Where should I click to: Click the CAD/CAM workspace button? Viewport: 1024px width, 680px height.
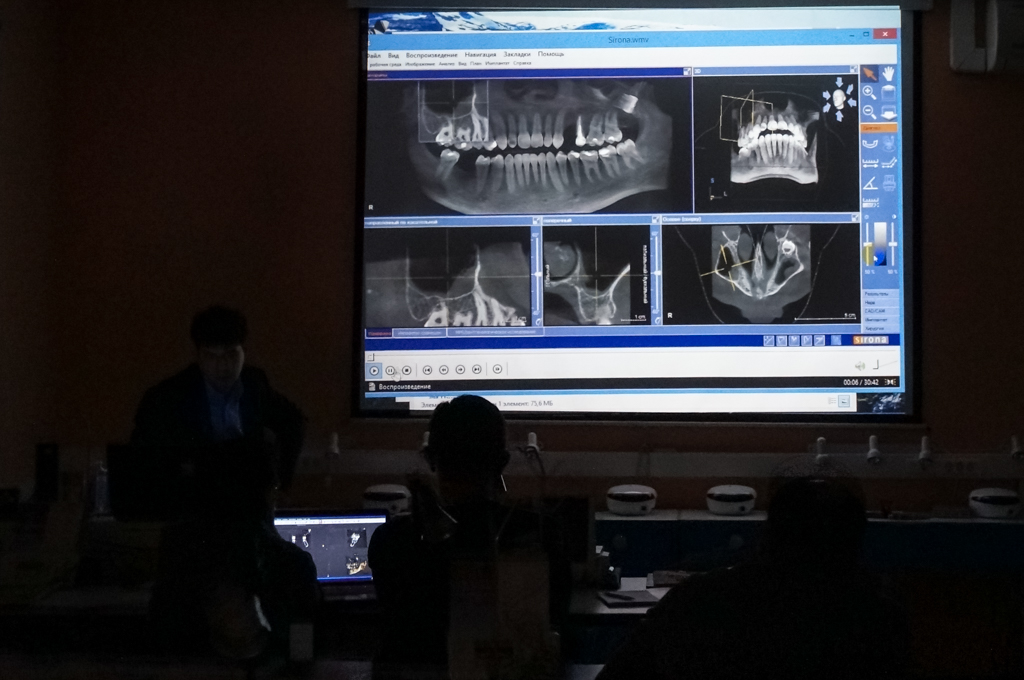[875, 311]
